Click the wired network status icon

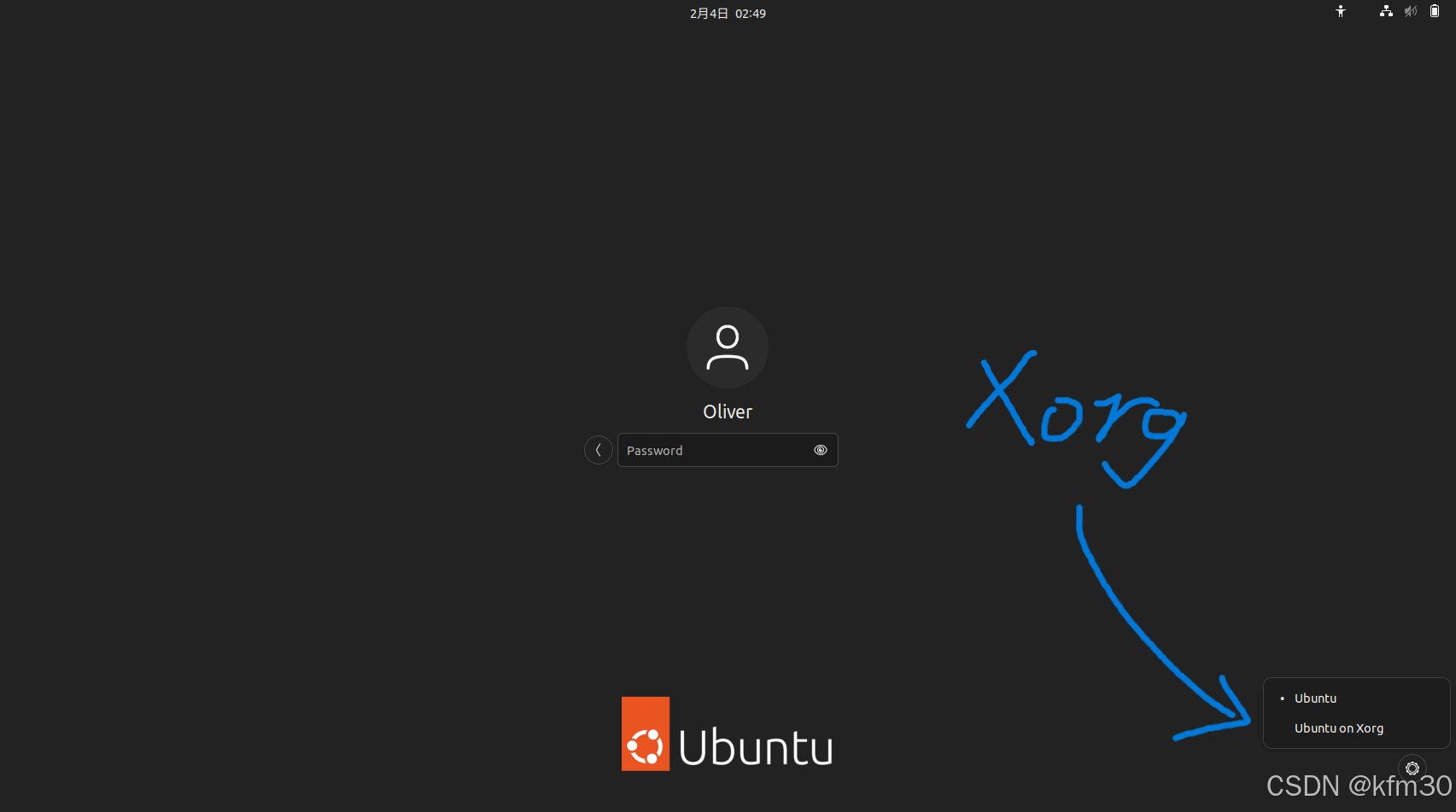point(1386,12)
